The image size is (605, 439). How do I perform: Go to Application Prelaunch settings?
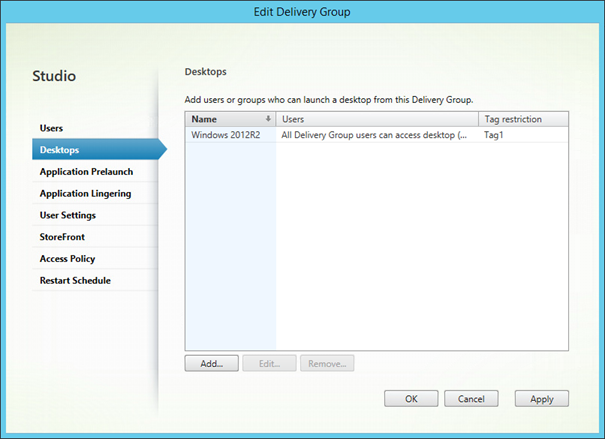pos(95,172)
